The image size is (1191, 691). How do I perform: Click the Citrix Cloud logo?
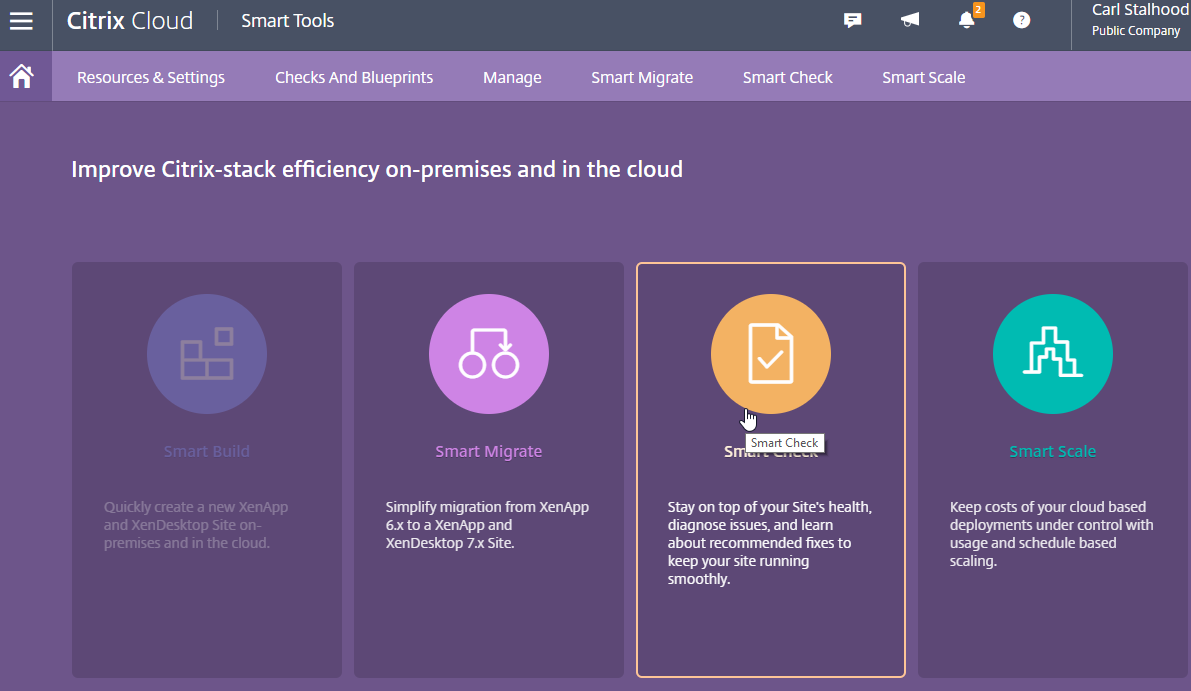(x=130, y=21)
